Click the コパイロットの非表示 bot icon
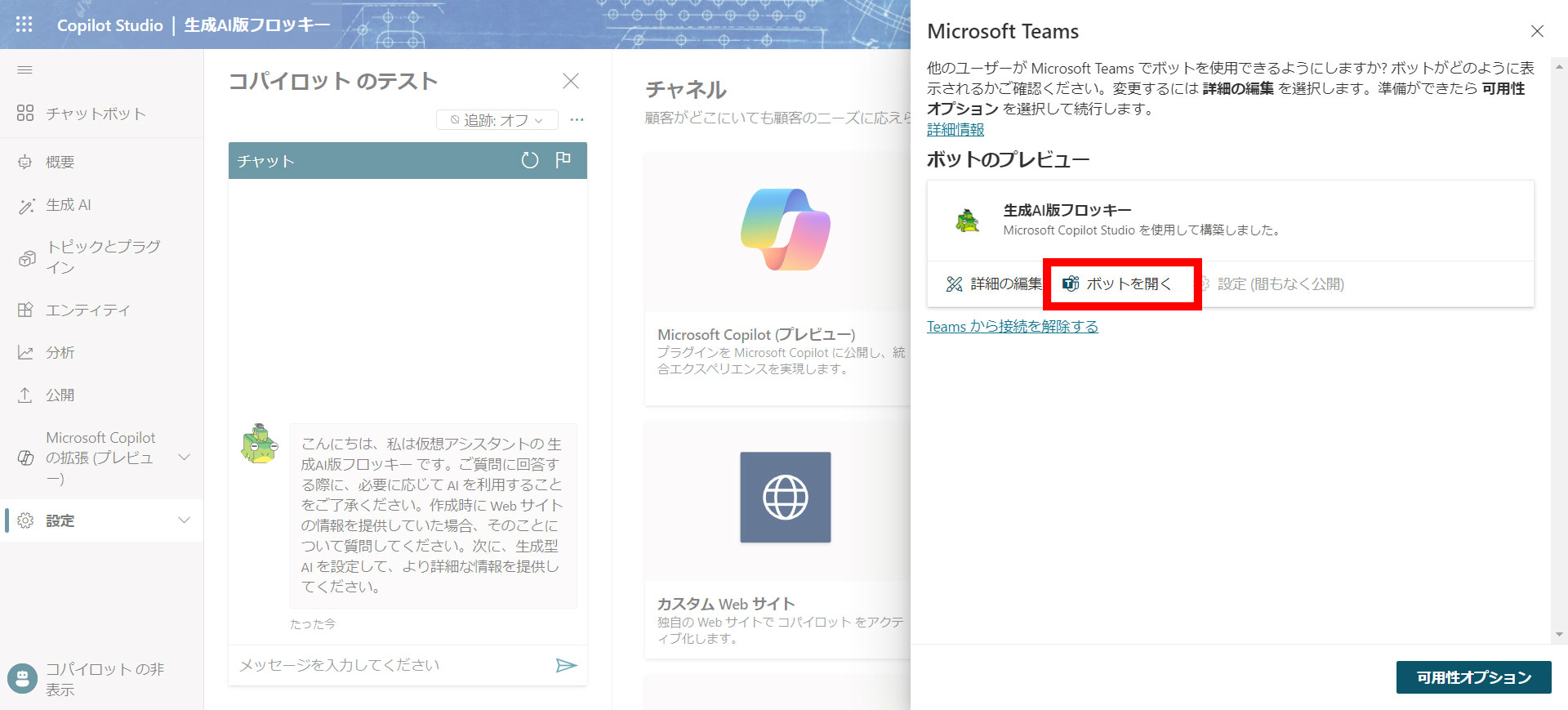 (23, 678)
